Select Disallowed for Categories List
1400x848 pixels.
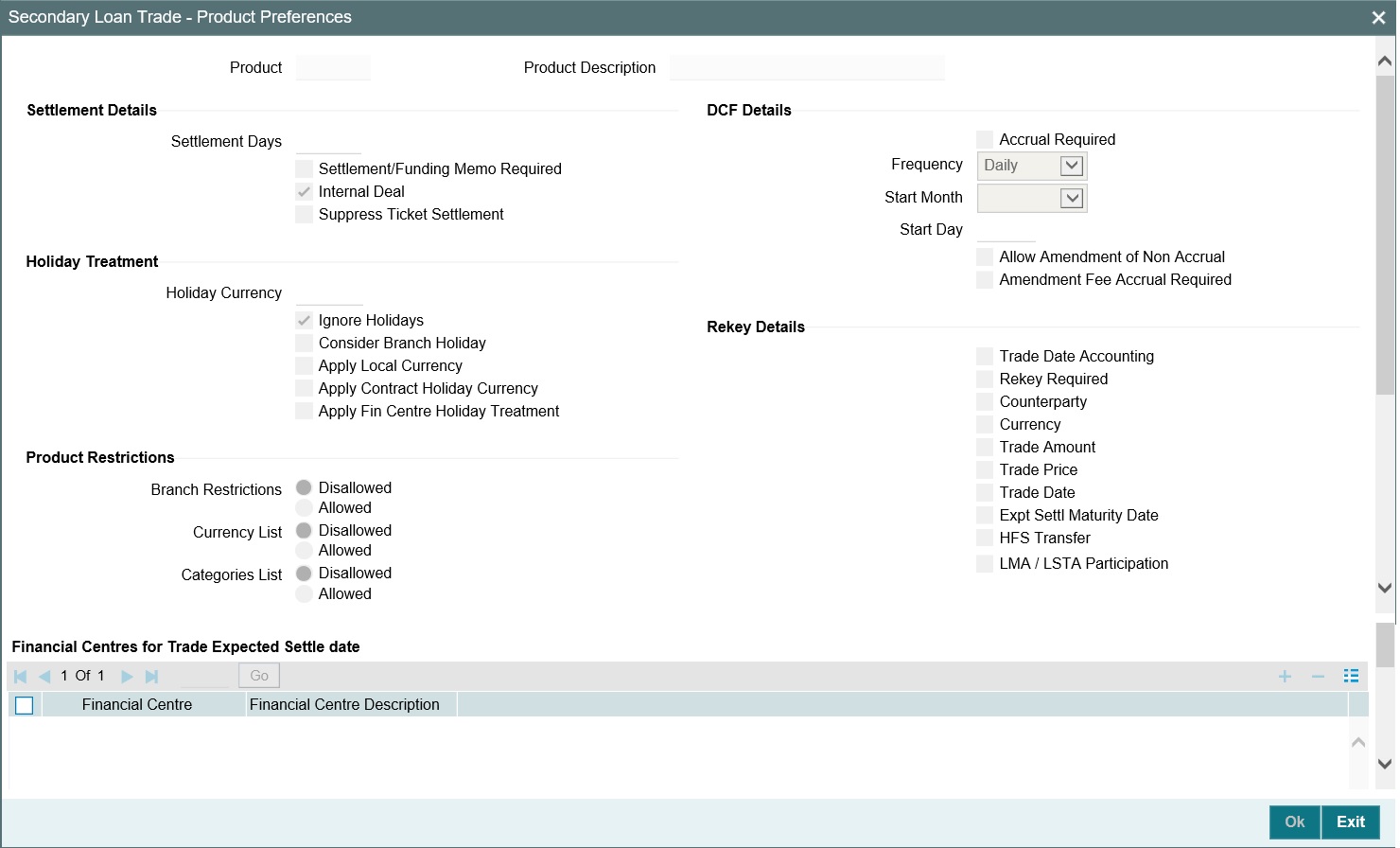pos(304,574)
